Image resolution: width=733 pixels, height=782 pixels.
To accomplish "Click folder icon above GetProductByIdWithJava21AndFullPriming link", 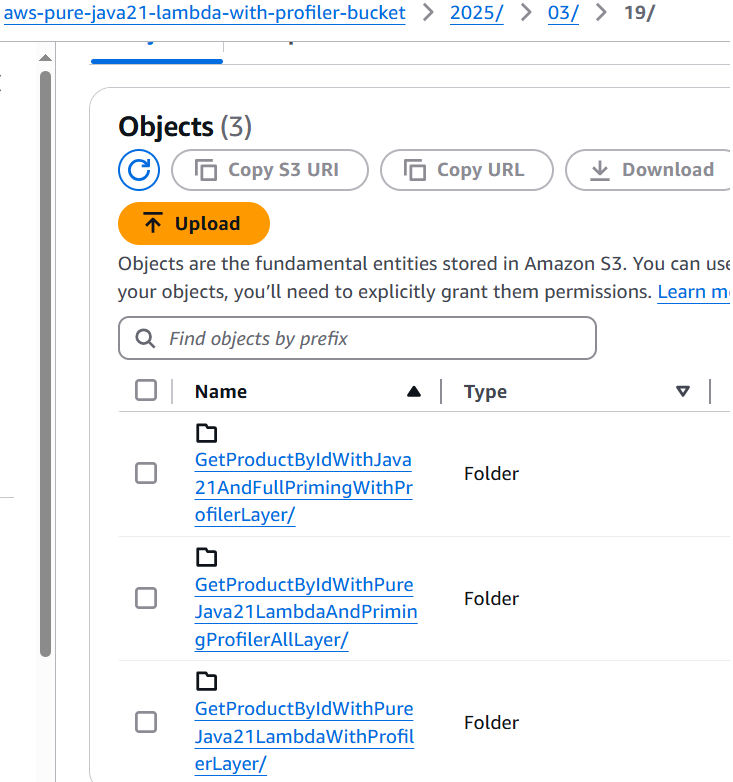I will (206, 433).
